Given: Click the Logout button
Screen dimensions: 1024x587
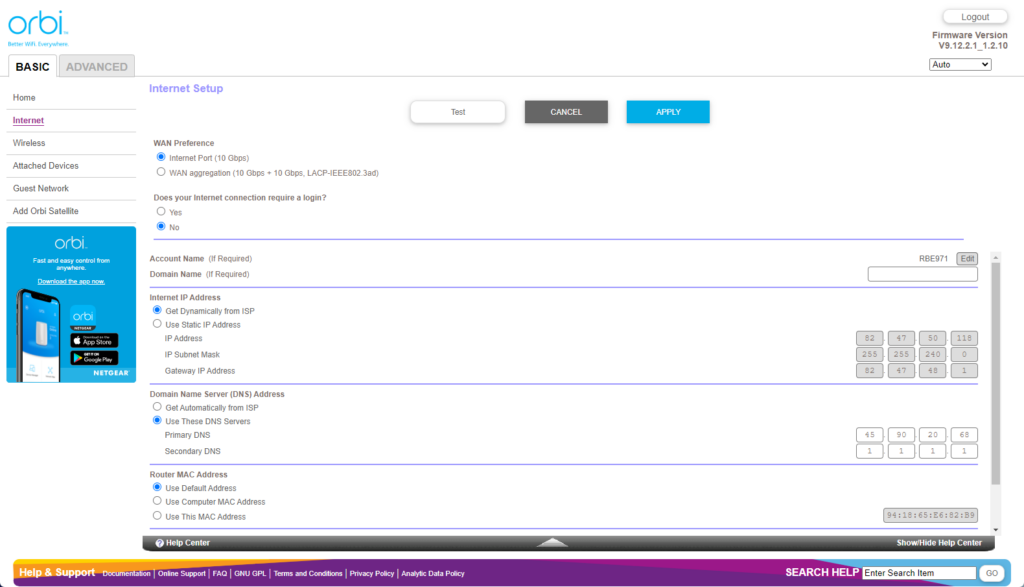Looking at the screenshot, I should coord(975,17).
